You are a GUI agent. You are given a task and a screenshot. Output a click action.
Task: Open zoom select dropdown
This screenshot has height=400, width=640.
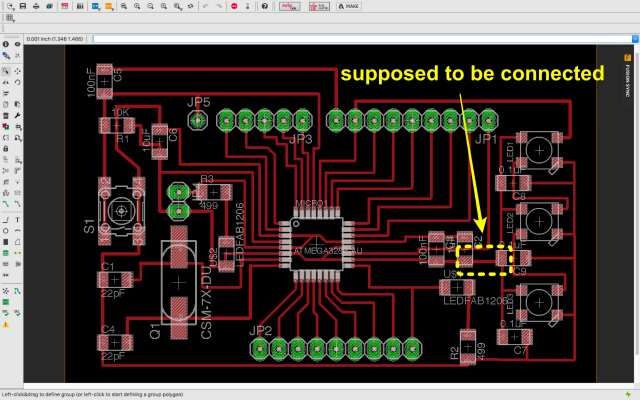tap(178, 6)
